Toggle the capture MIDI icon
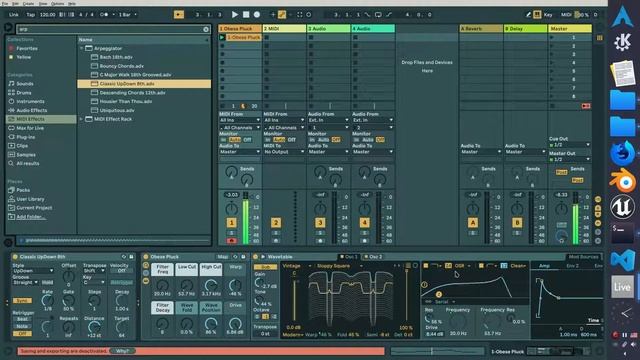640x360 pixels. [300, 15]
